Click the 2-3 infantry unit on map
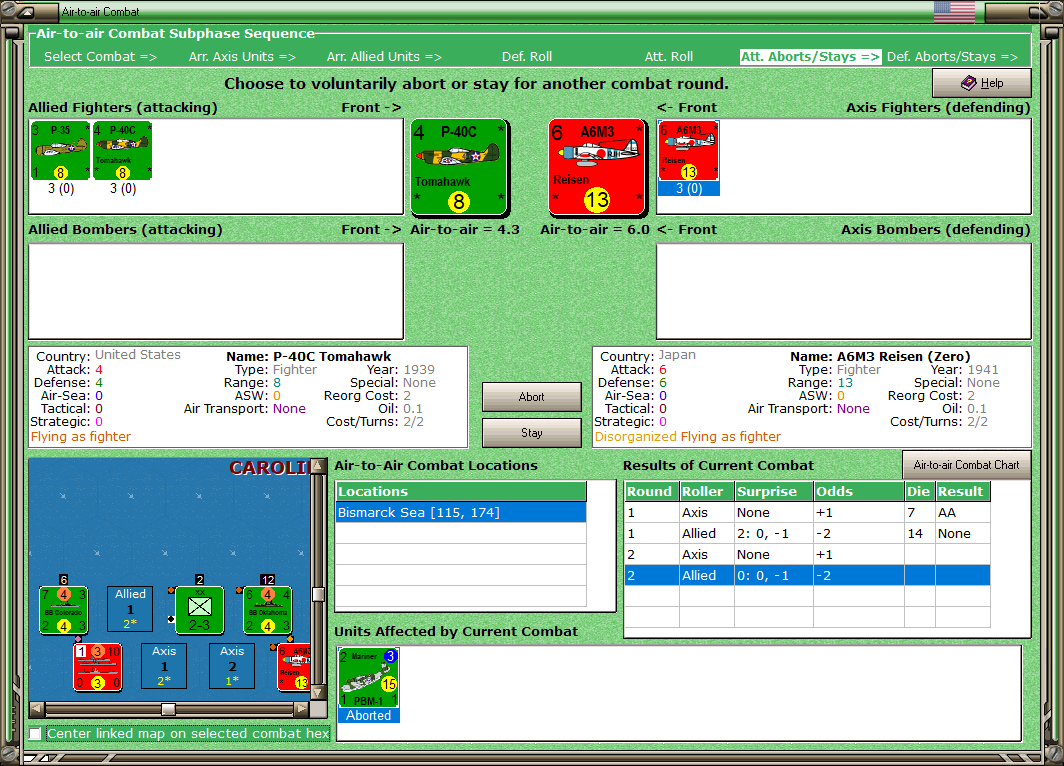1064x766 pixels. click(200, 610)
